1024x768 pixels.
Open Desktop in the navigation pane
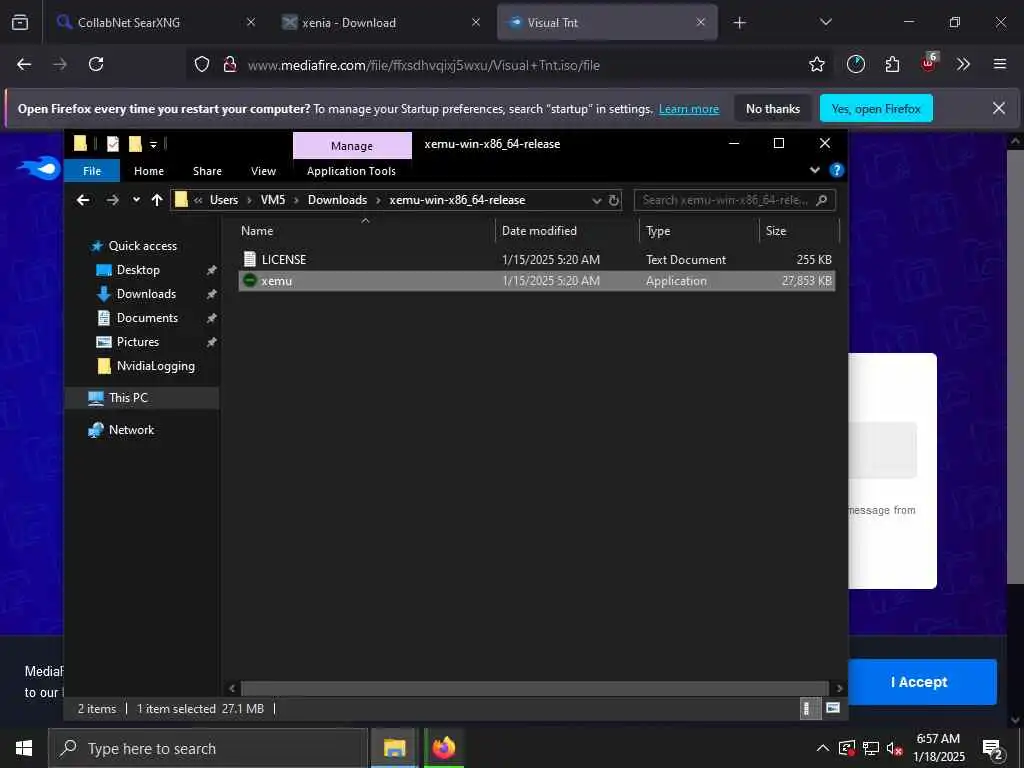[x=138, y=270]
